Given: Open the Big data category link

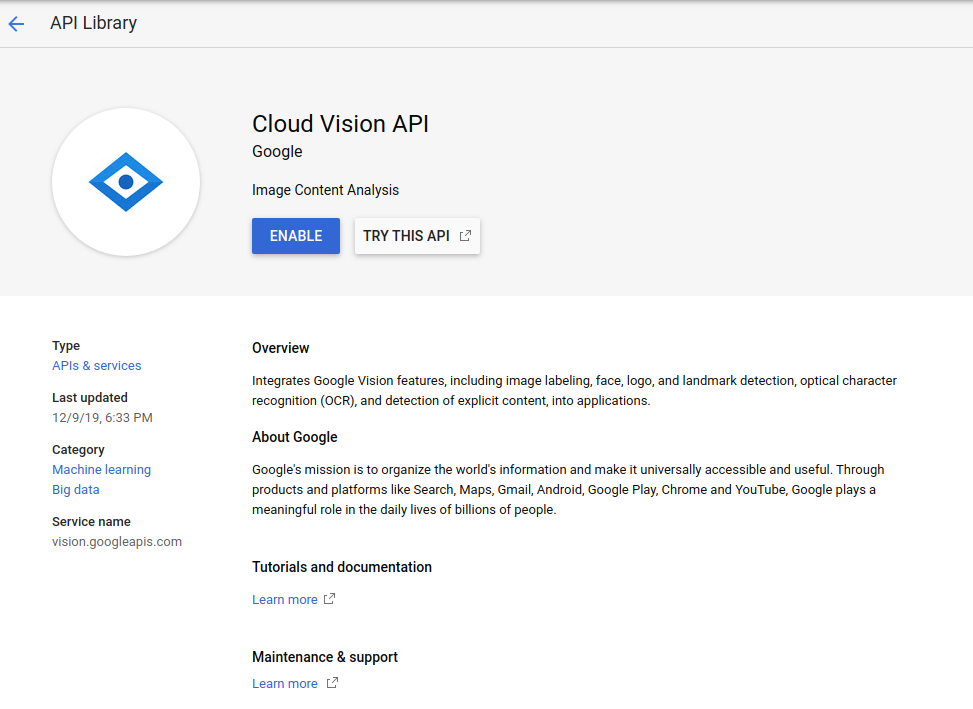Looking at the screenshot, I should coord(76,489).
